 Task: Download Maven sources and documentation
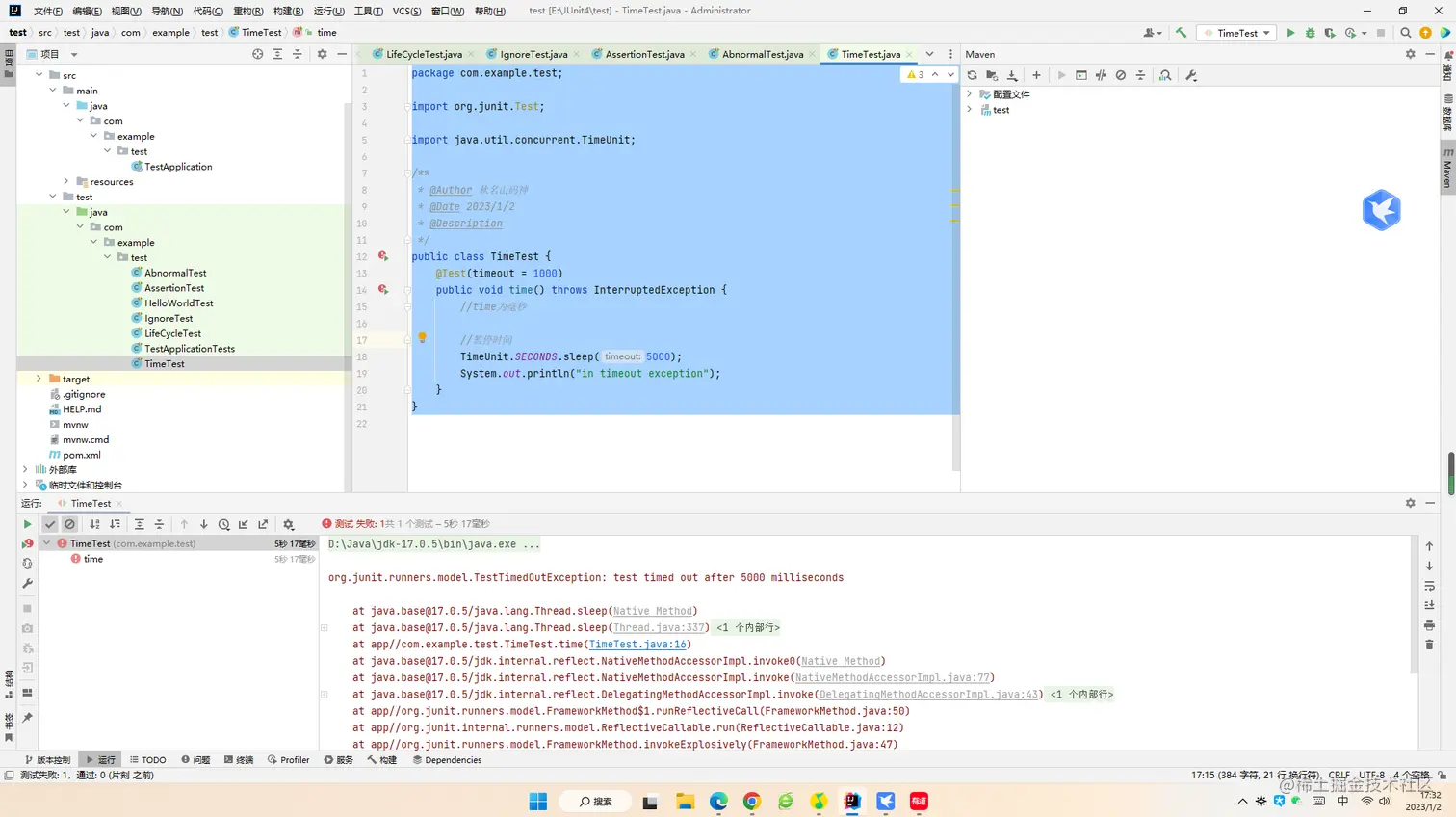click(1012, 75)
